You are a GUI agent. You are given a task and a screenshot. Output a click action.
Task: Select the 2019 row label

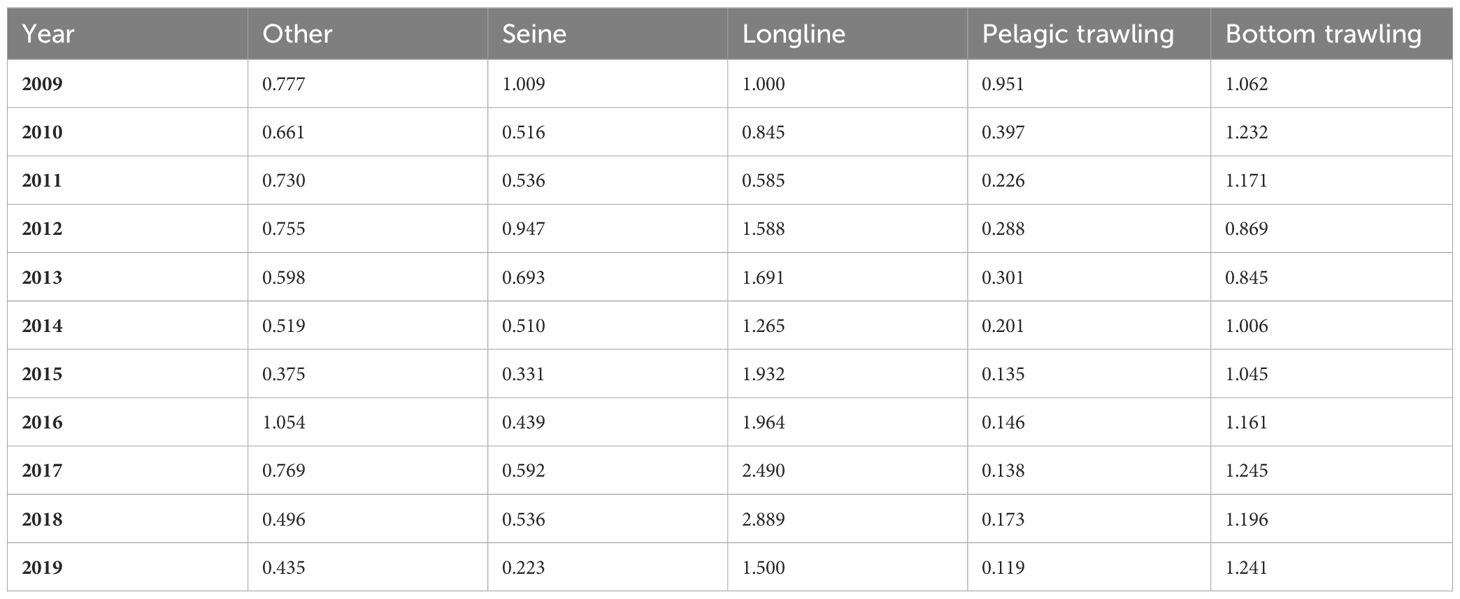pos(42,568)
